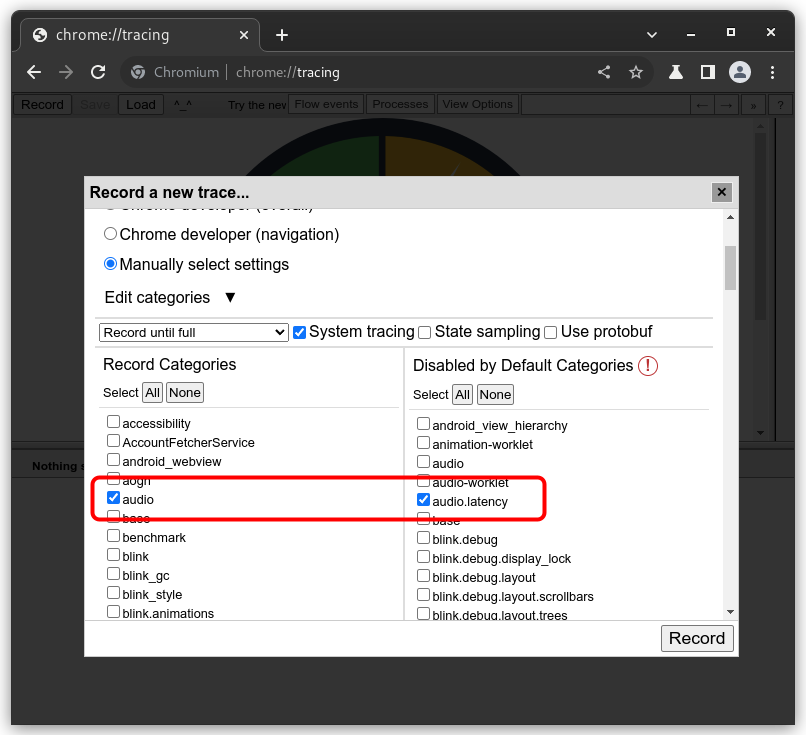Reload the chrome://tracing page
The height and width of the screenshot is (735, 806).
point(98,72)
